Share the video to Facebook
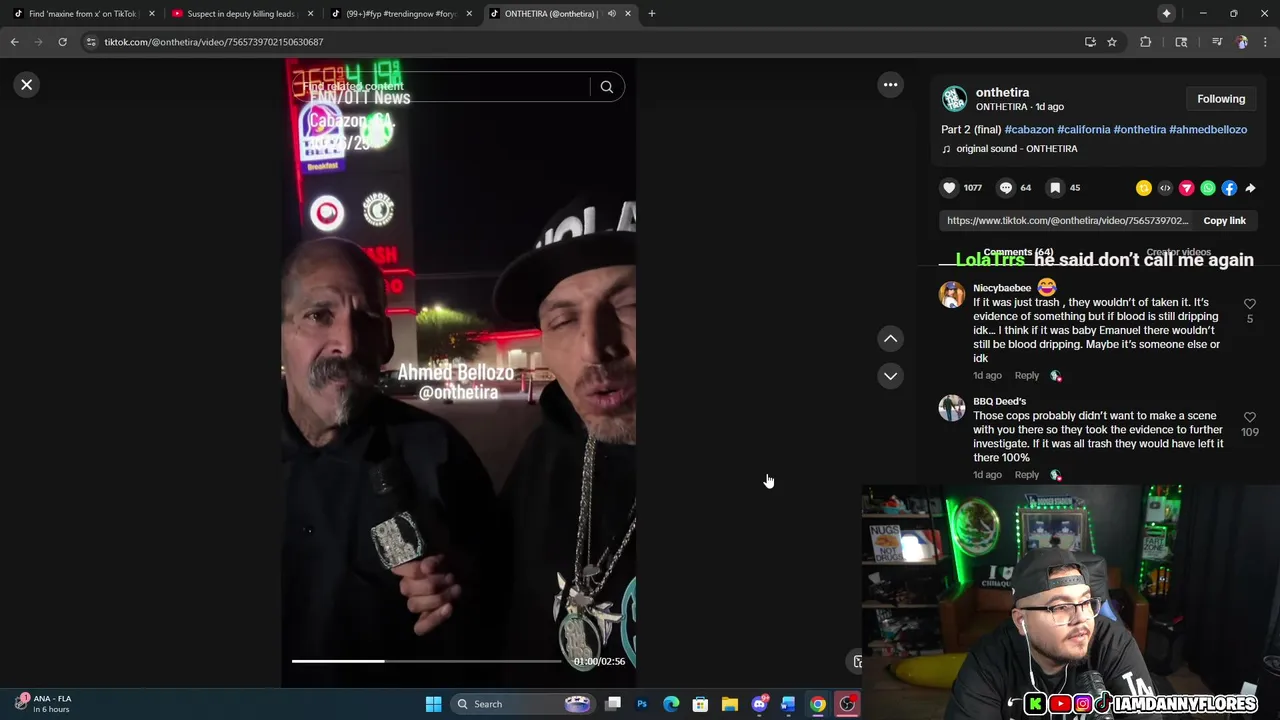The width and height of the screenshot is (1280, 720). (1229, 188)
